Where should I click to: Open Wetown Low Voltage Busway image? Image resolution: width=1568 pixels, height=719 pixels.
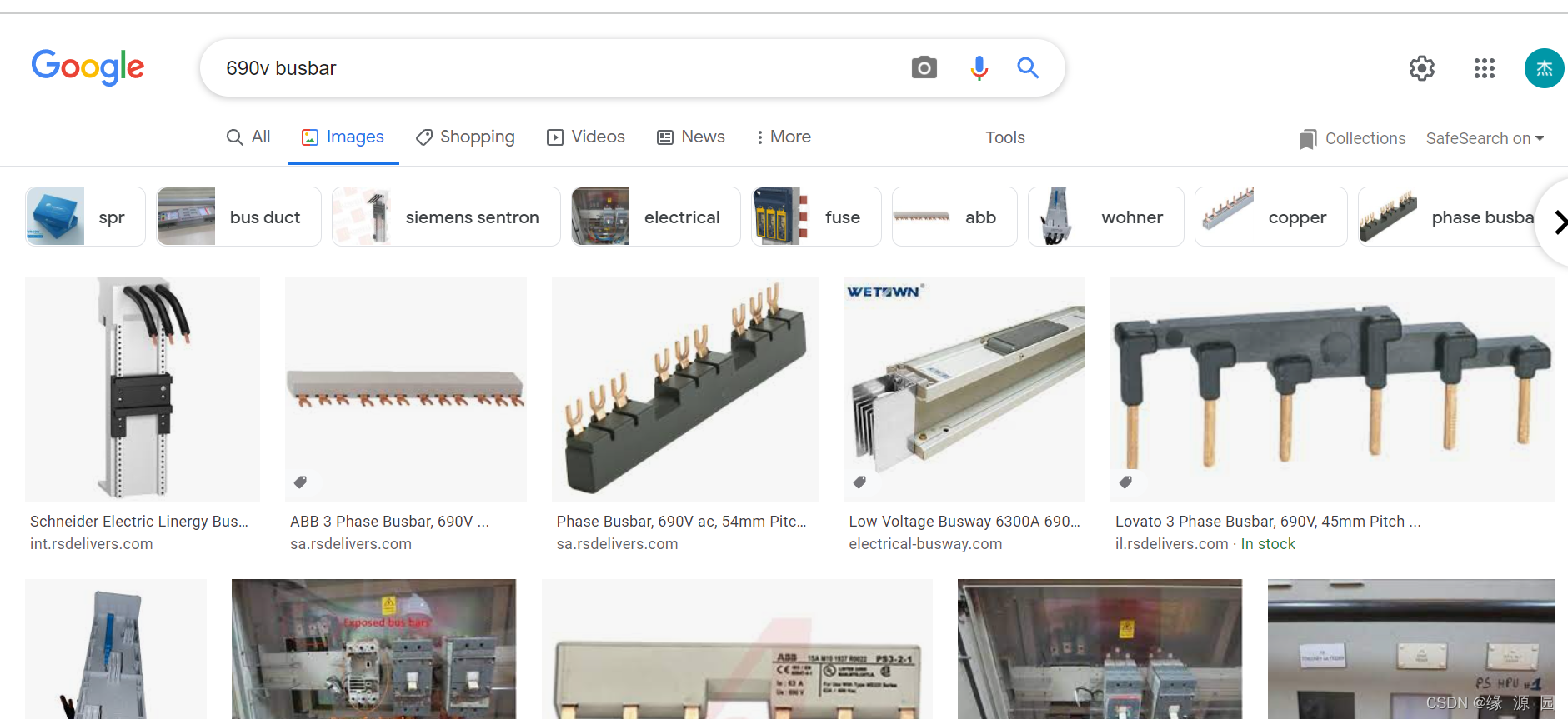[x=964, y=389]
